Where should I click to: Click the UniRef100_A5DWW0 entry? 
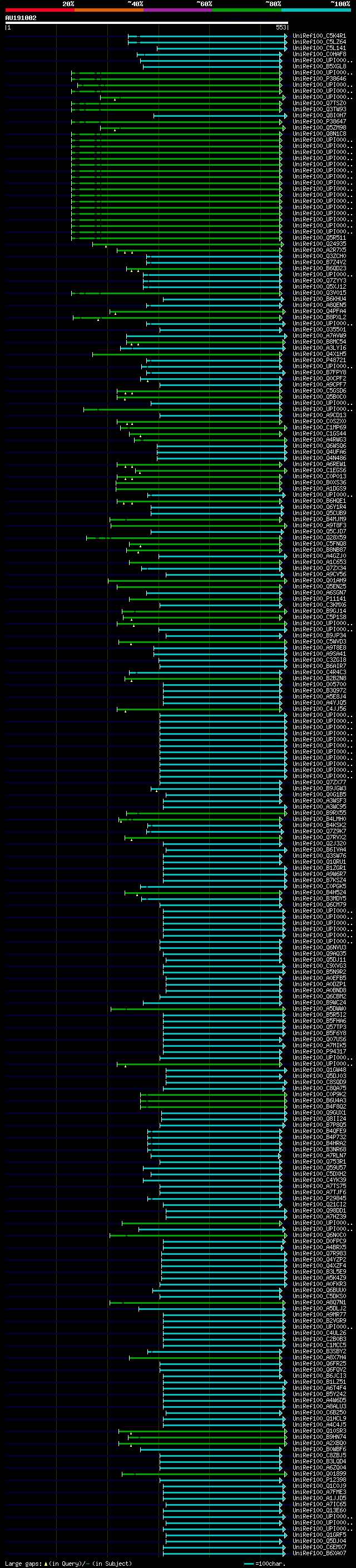tap(319, 1008)
